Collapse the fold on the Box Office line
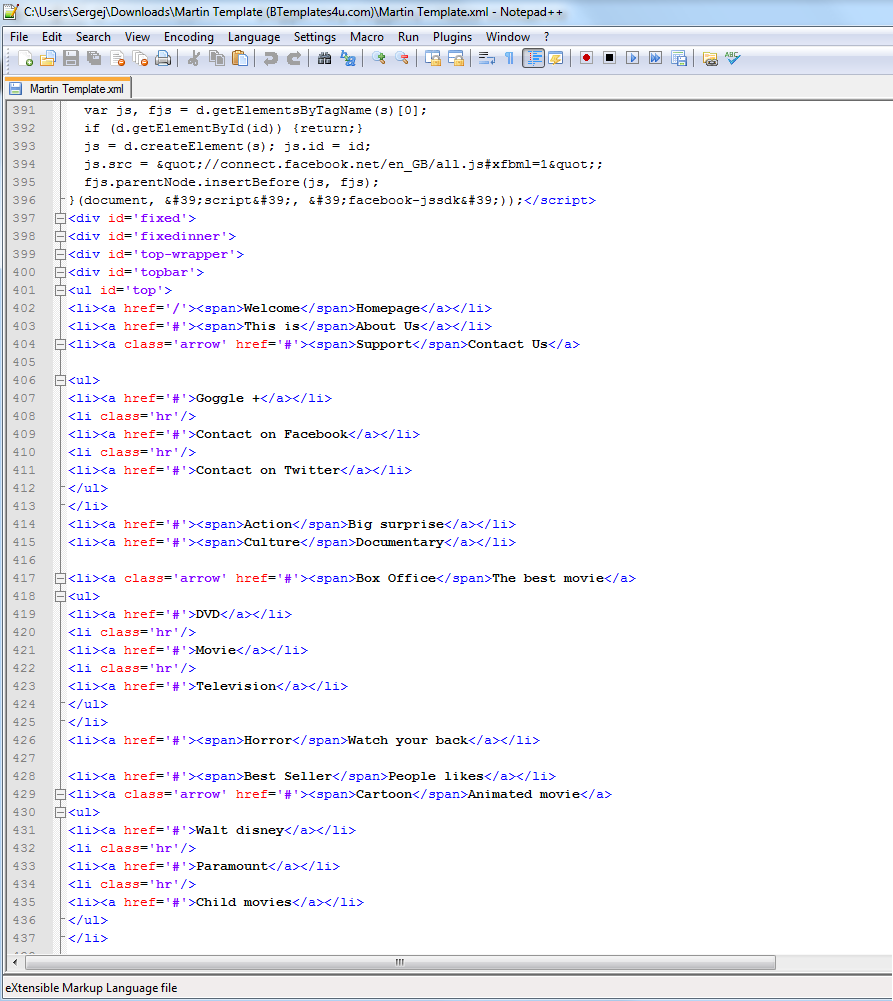Viewport: 893px width, 1001px height. tap(60, 578)
